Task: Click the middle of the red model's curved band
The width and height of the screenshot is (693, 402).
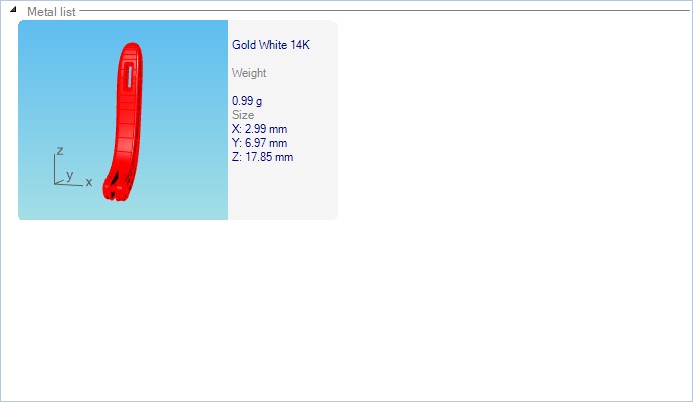Action: click(x=126, y=130)
